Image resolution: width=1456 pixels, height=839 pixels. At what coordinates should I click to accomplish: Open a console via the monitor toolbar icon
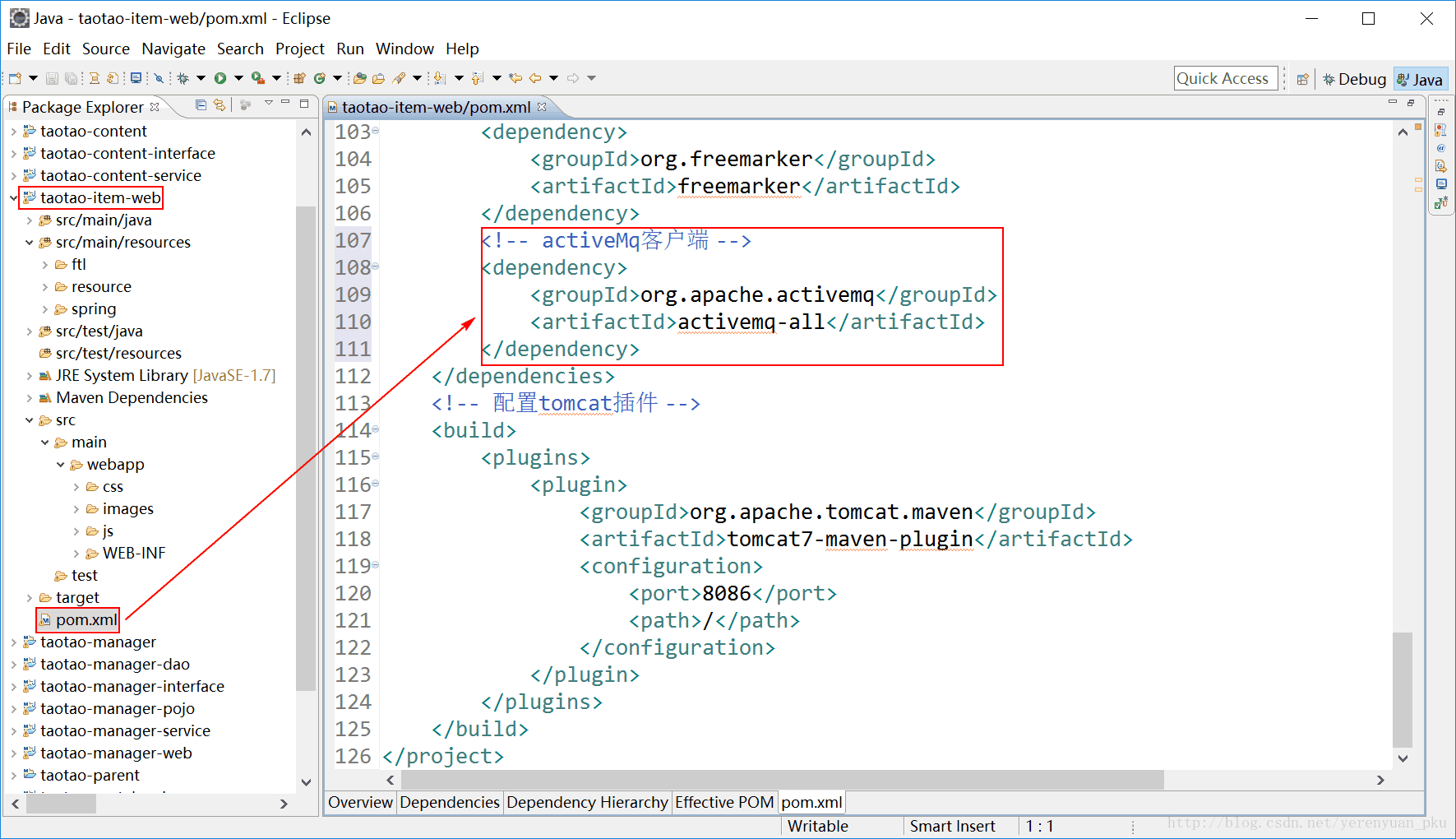pyautogui.click(x=136, y=78)
